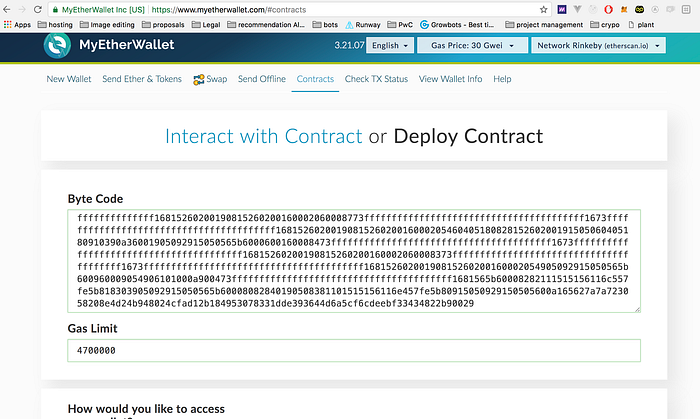Grab the Byte Code textarea resize handle
Image resolution: width=700 pixels, height=419 pixels.
coord(638,309)
